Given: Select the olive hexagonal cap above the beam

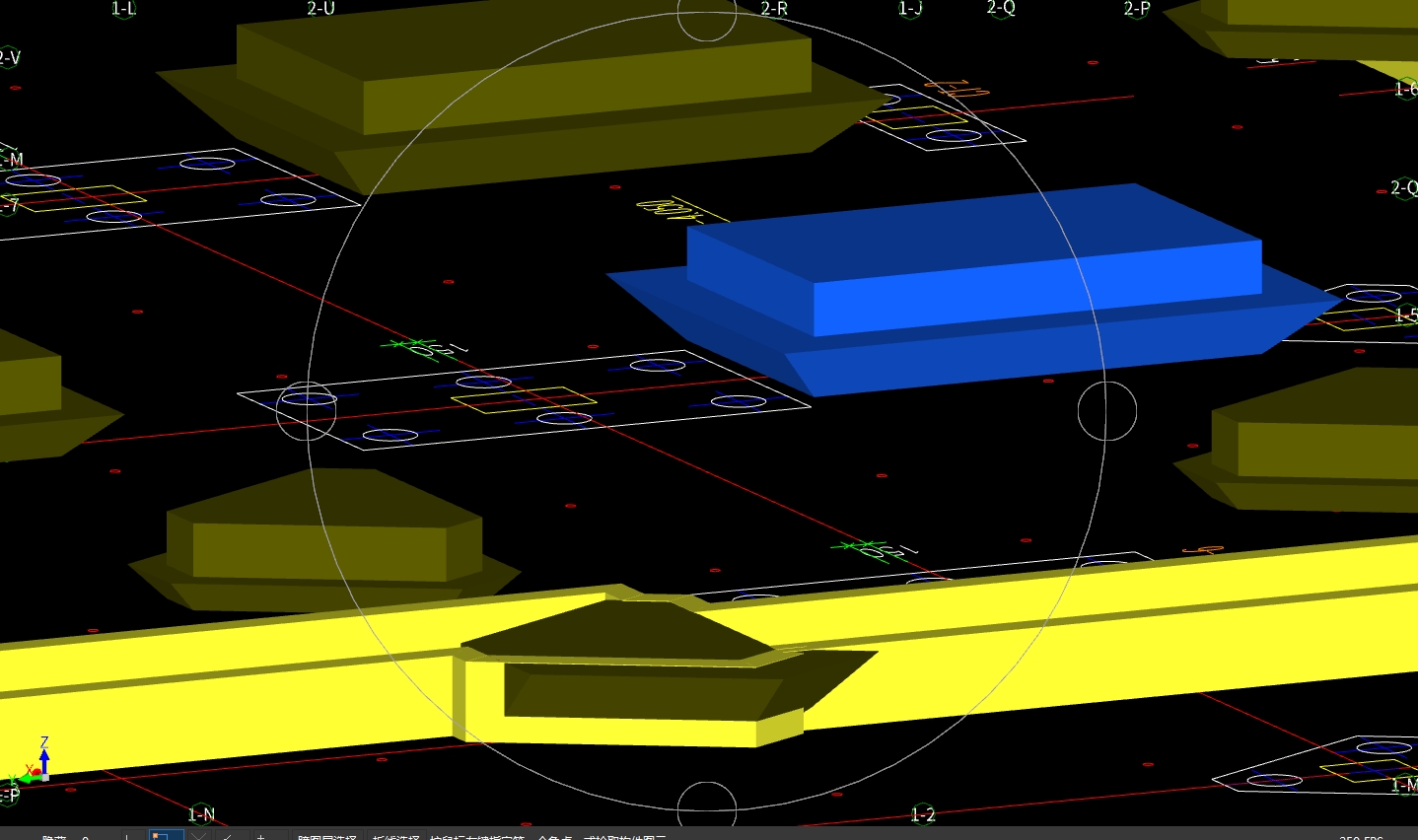Looking at the screenshot, I should point(324,540).
